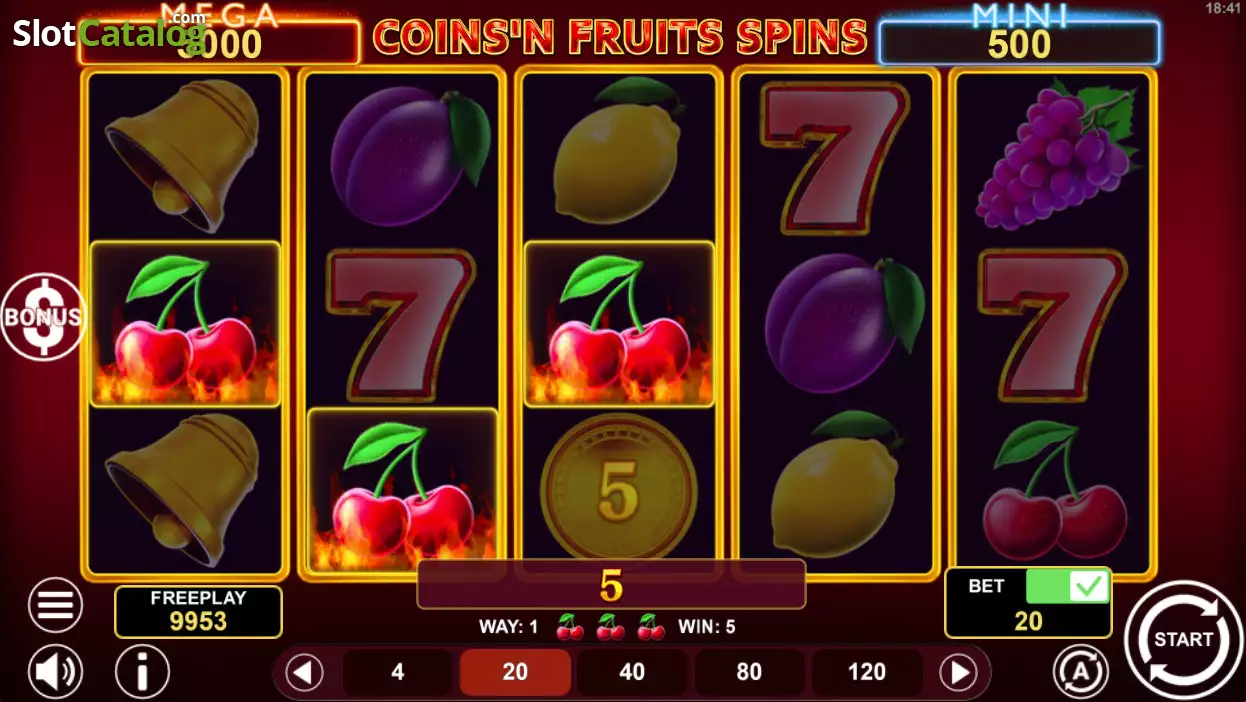Select bet amount 80
Viewport: 1246px width, 702px height.
coord(749,672)
